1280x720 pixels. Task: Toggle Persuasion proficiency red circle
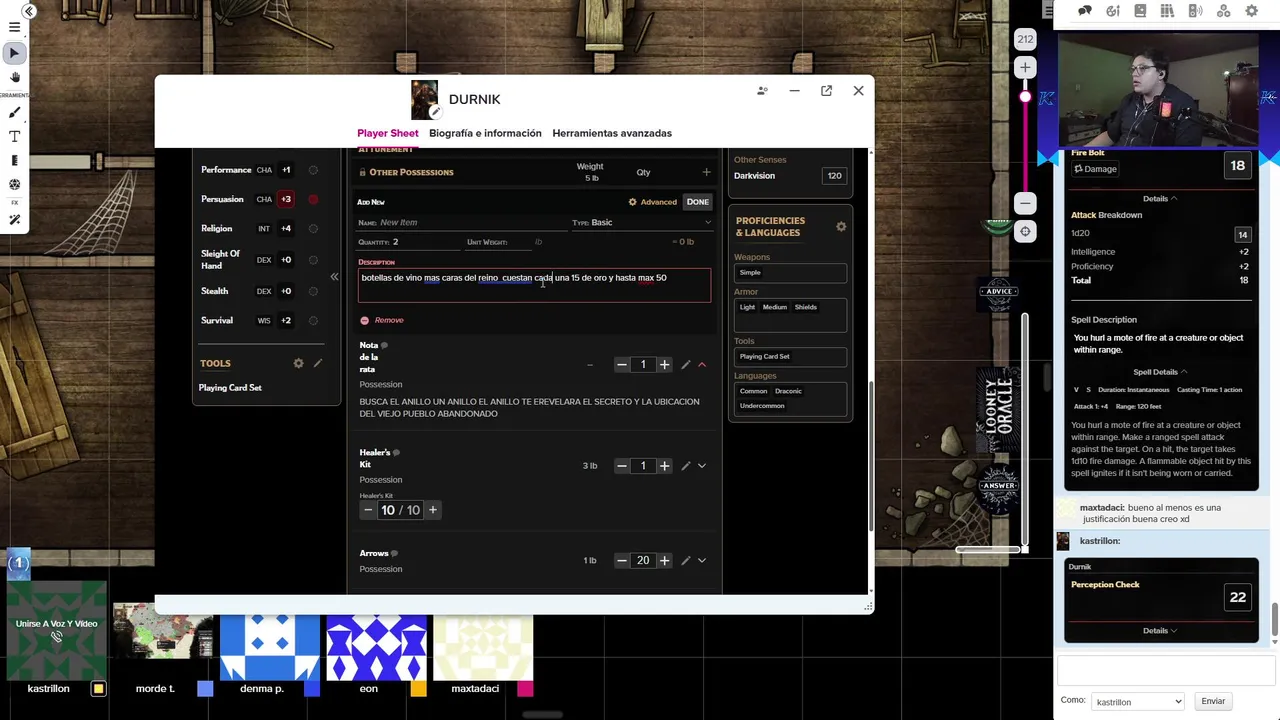[x=313, y=199]
